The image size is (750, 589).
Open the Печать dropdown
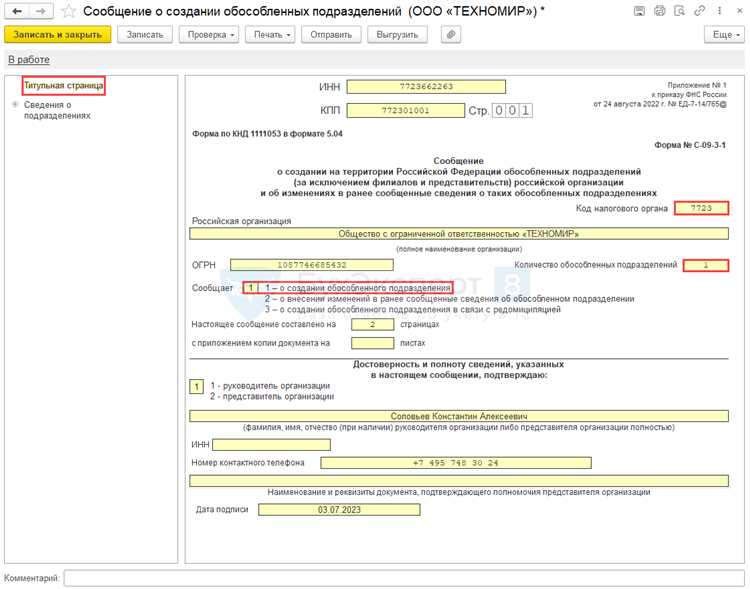tap(272, 34)
